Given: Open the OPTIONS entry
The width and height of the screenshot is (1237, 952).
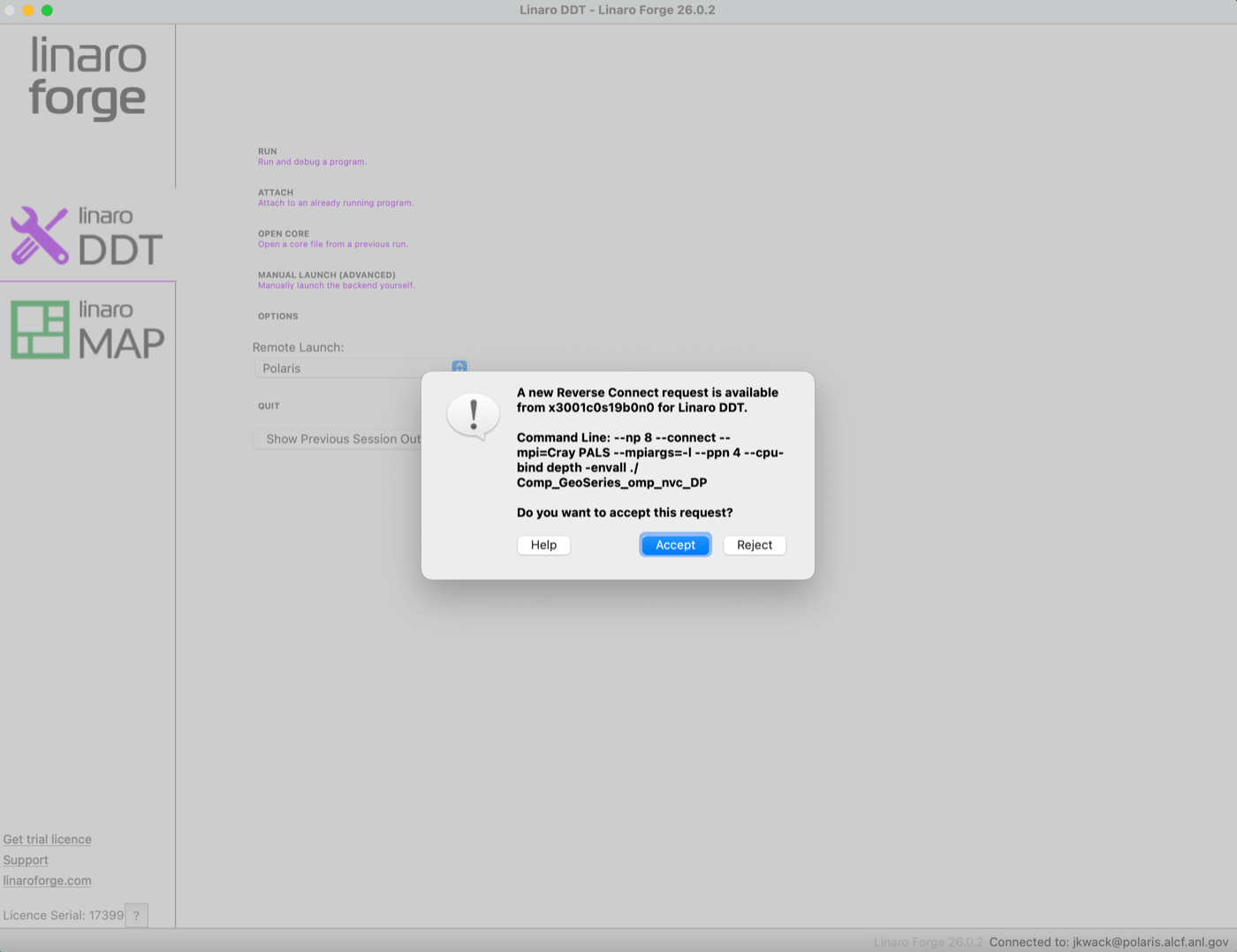Looking at the screenshot, I should [x=278, y=316].
